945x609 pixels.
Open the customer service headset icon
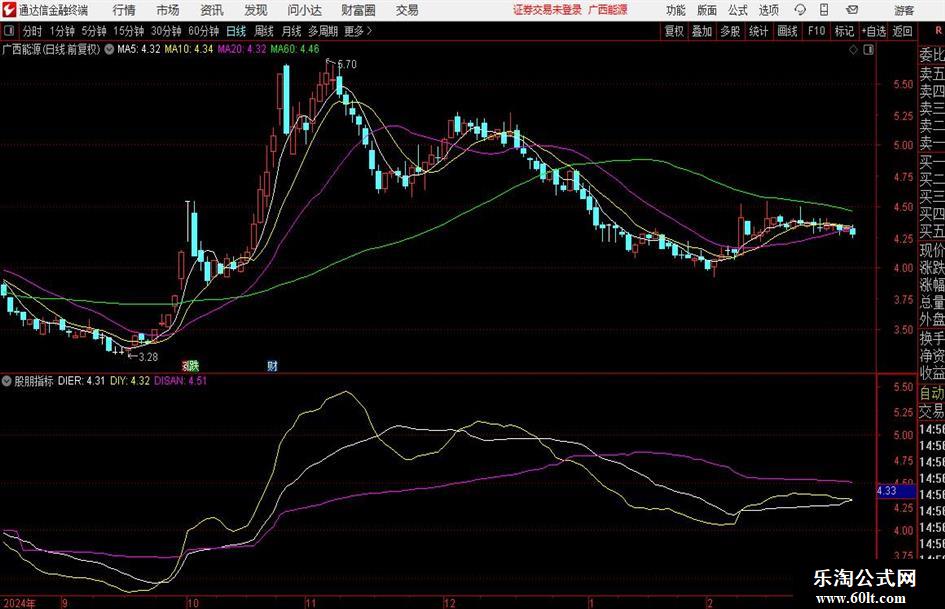point(800,10)
